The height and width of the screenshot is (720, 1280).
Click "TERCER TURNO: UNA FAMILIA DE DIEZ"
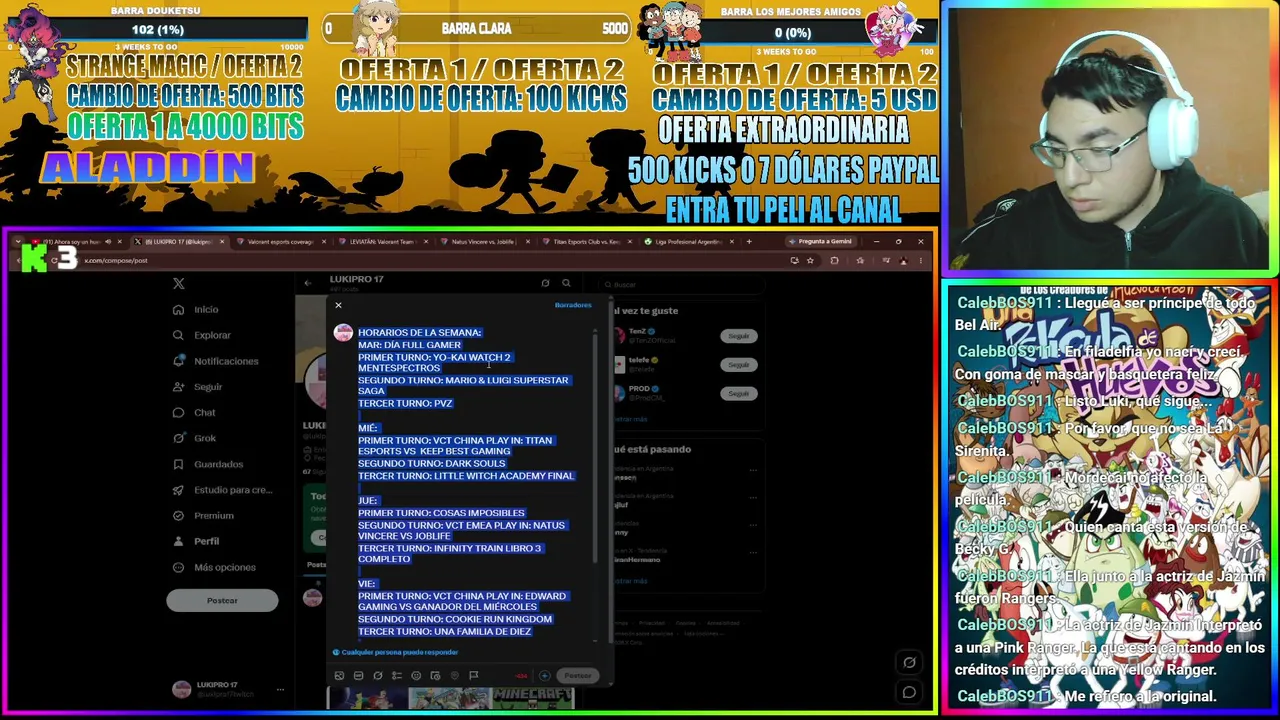445,632
